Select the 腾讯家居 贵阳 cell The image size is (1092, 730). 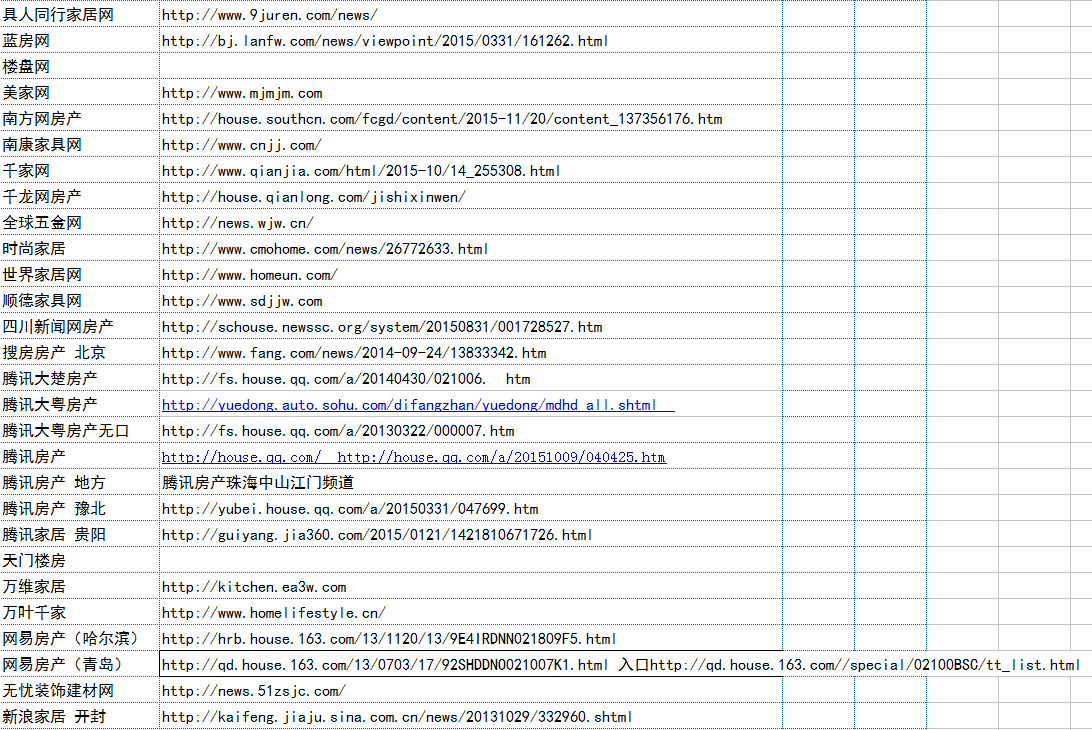(79, 535)
